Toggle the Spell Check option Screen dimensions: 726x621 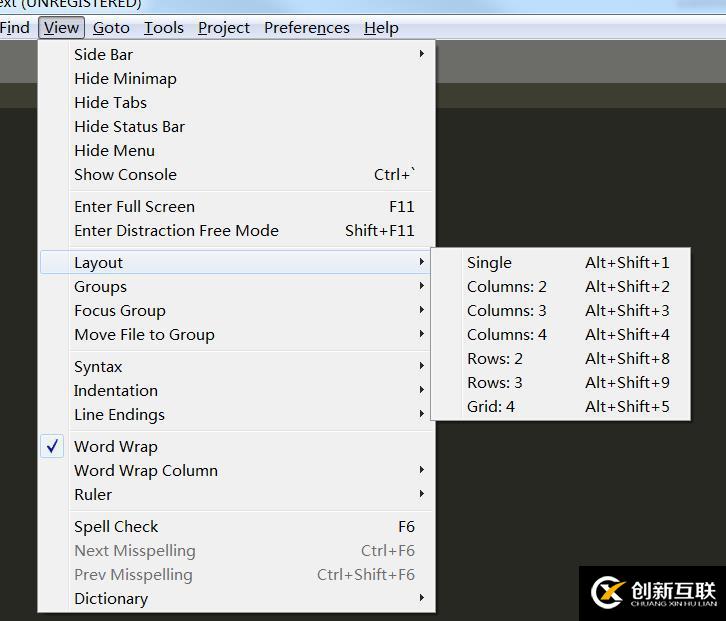tap(236, 527)
